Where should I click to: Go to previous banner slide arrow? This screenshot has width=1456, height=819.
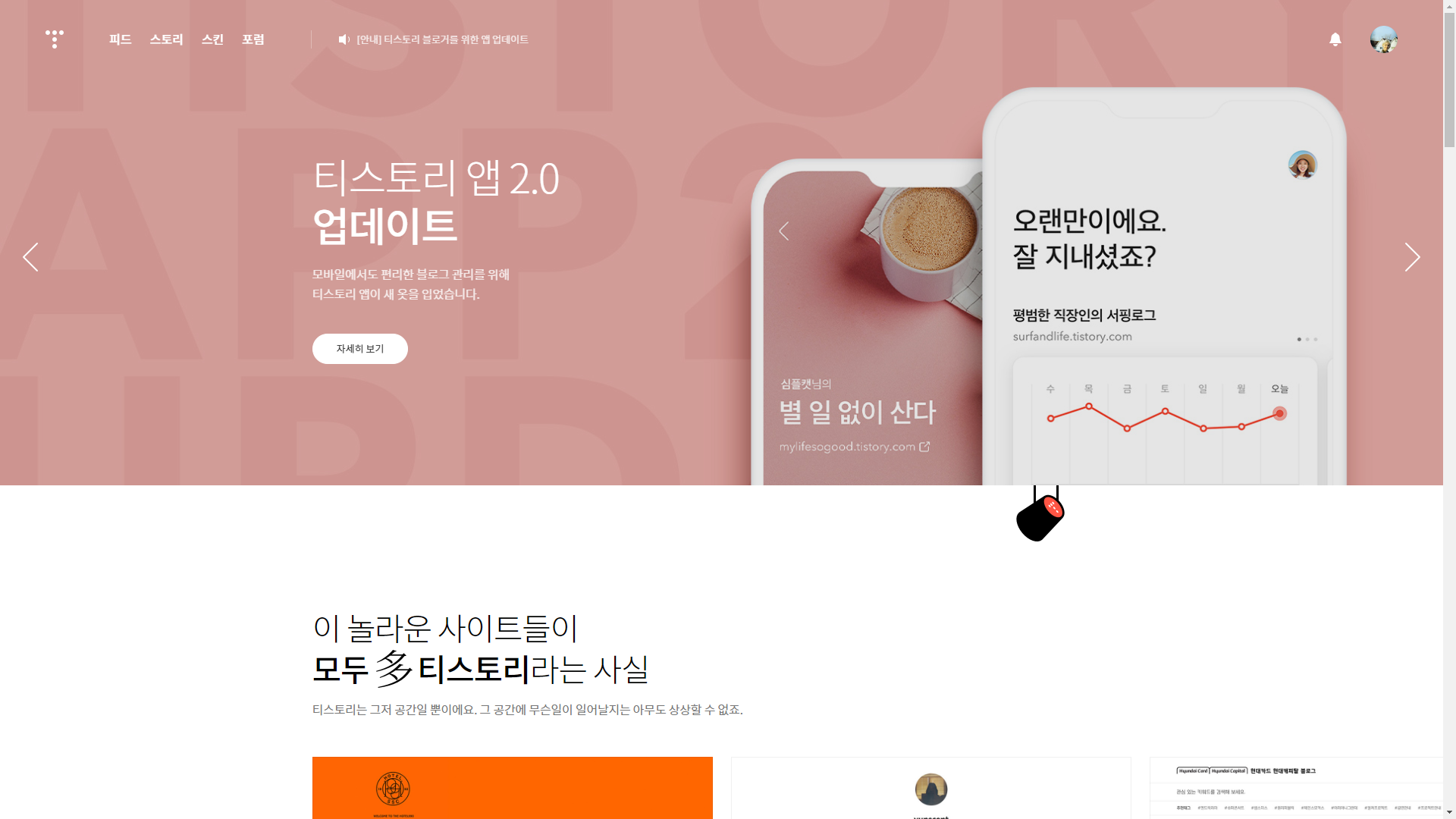pos(30,257)
